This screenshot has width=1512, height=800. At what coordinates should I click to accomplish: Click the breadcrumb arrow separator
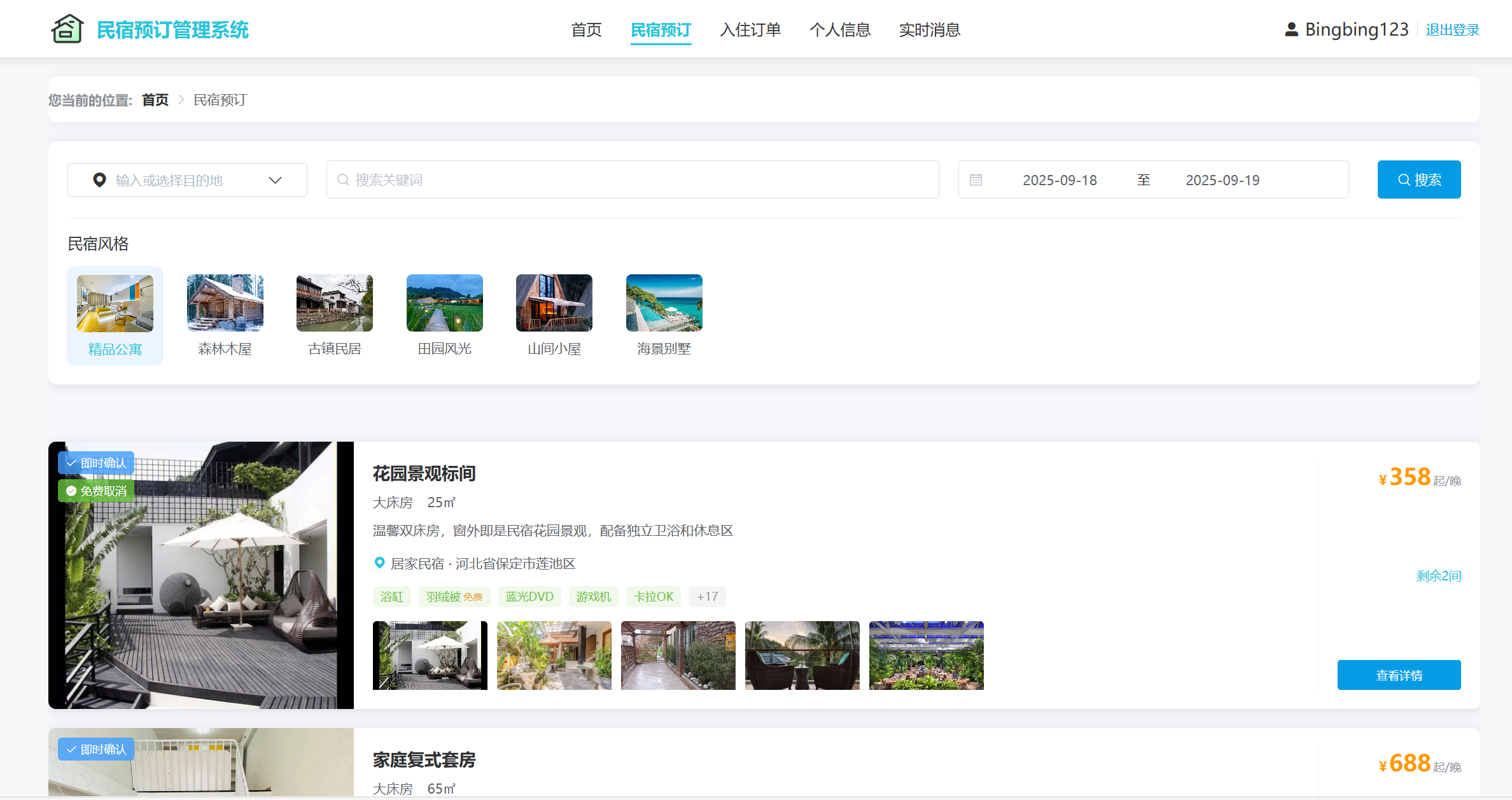click(181, 100)
